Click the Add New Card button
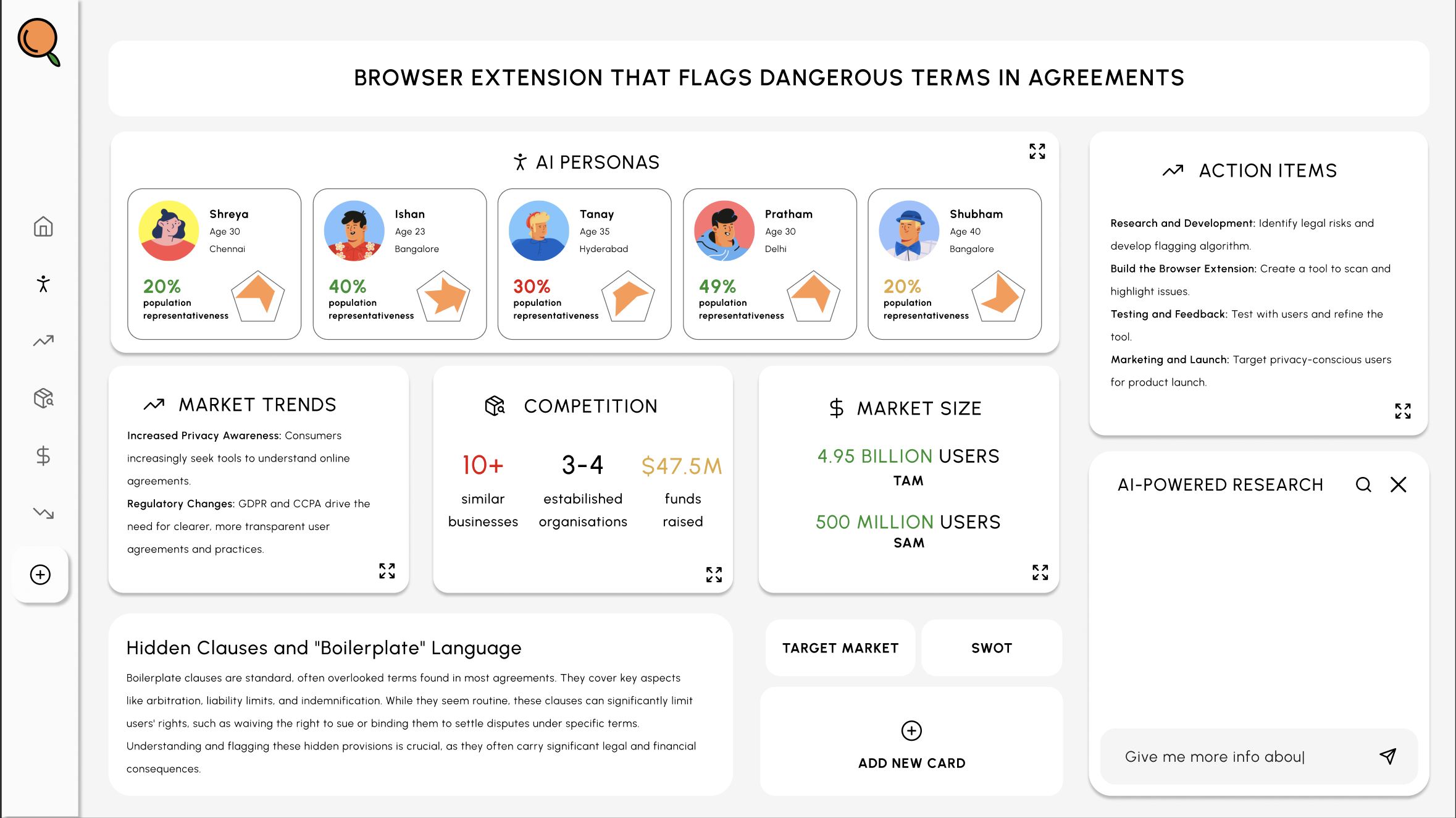Screen dimensions: 1456x818 coord(911,743)
